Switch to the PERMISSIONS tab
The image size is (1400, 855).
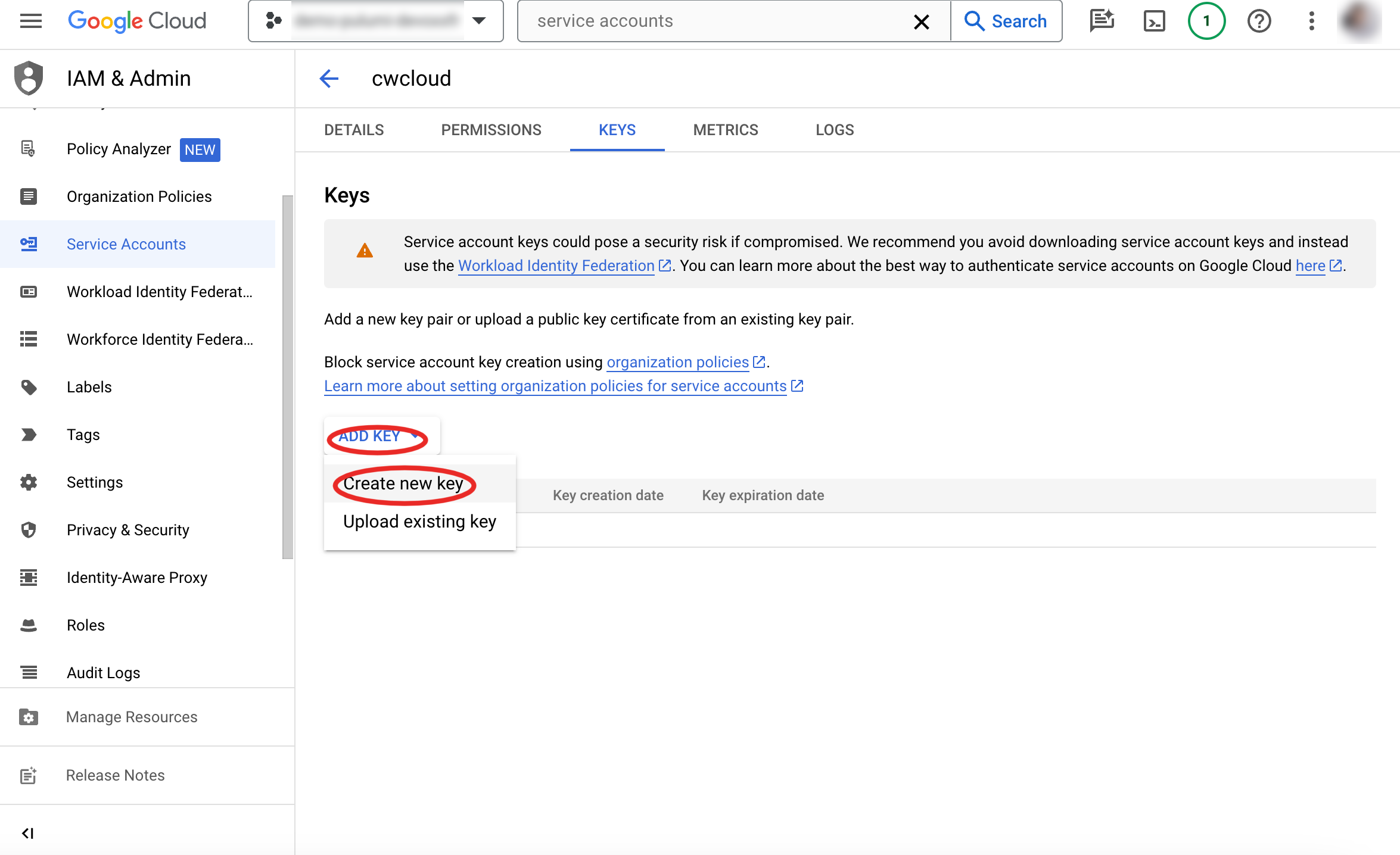[x=491, y=130]
